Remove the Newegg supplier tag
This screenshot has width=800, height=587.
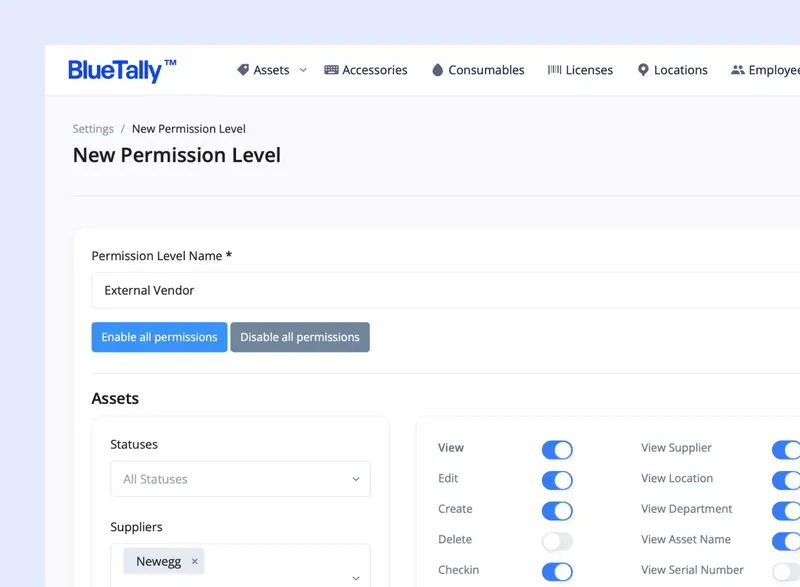coord(194,561)
